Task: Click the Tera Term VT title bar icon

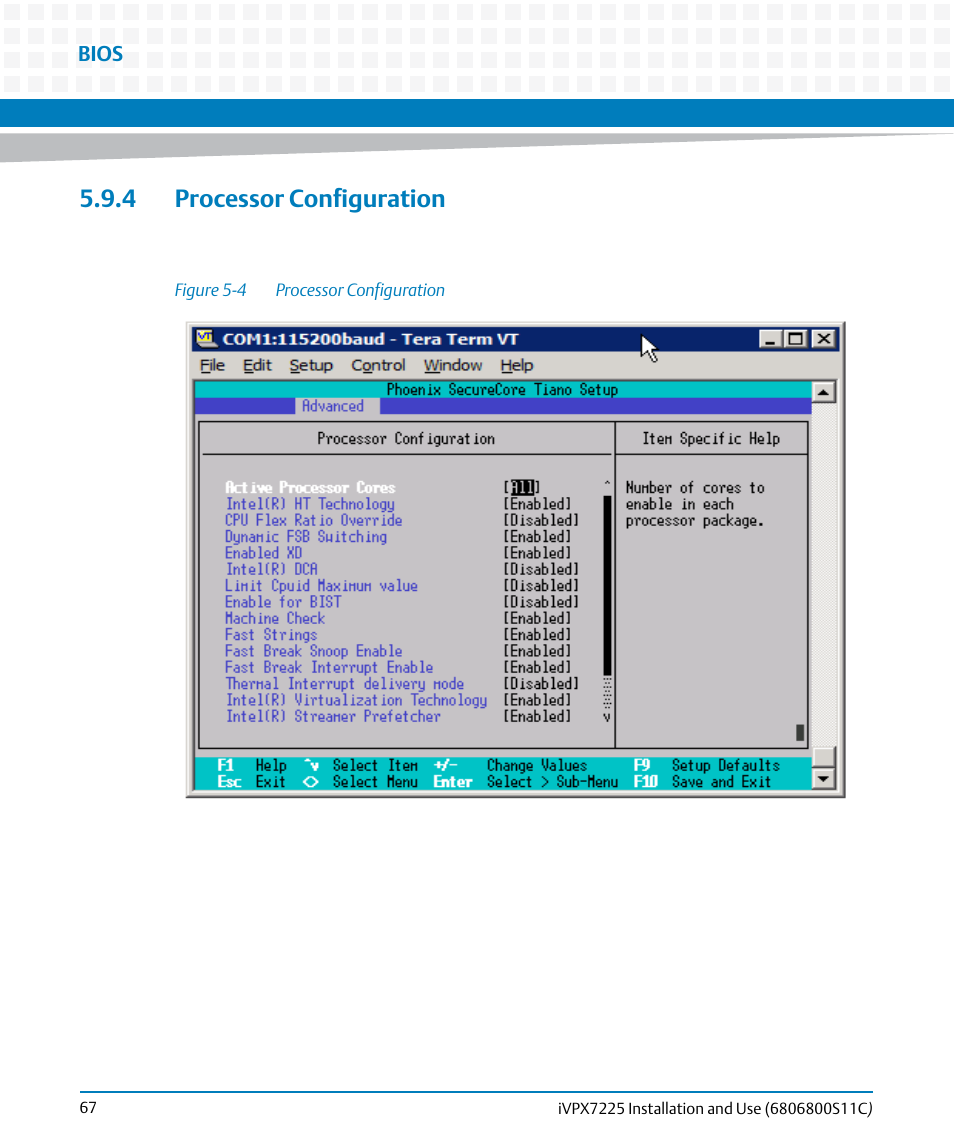Action: (x=205, y=338)
